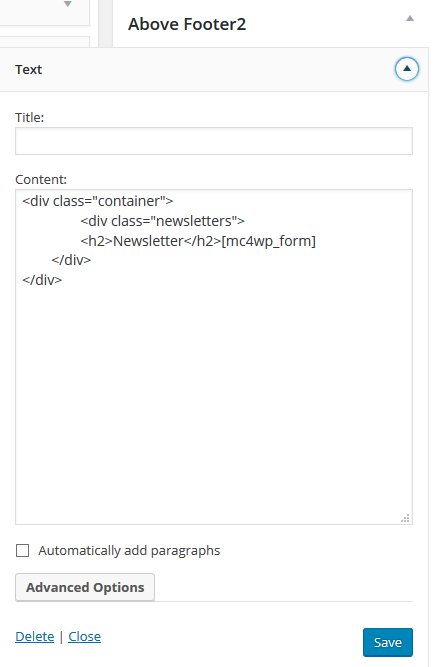
Task: Click the Above Footer2 heading
Action: click(187, 24)
